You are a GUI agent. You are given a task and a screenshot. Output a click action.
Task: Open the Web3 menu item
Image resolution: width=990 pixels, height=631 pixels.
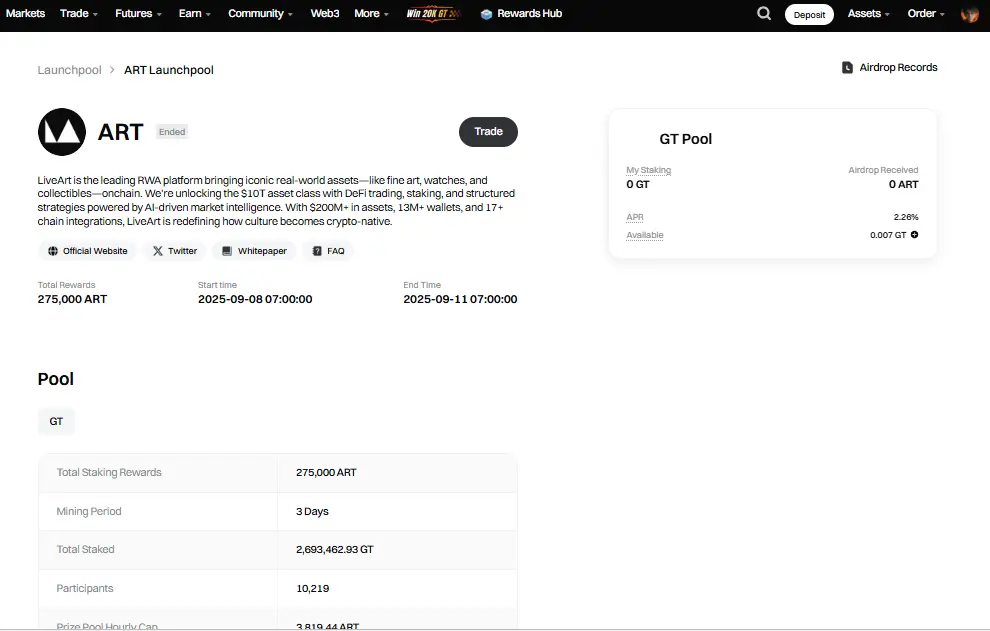tap(325, 13)
